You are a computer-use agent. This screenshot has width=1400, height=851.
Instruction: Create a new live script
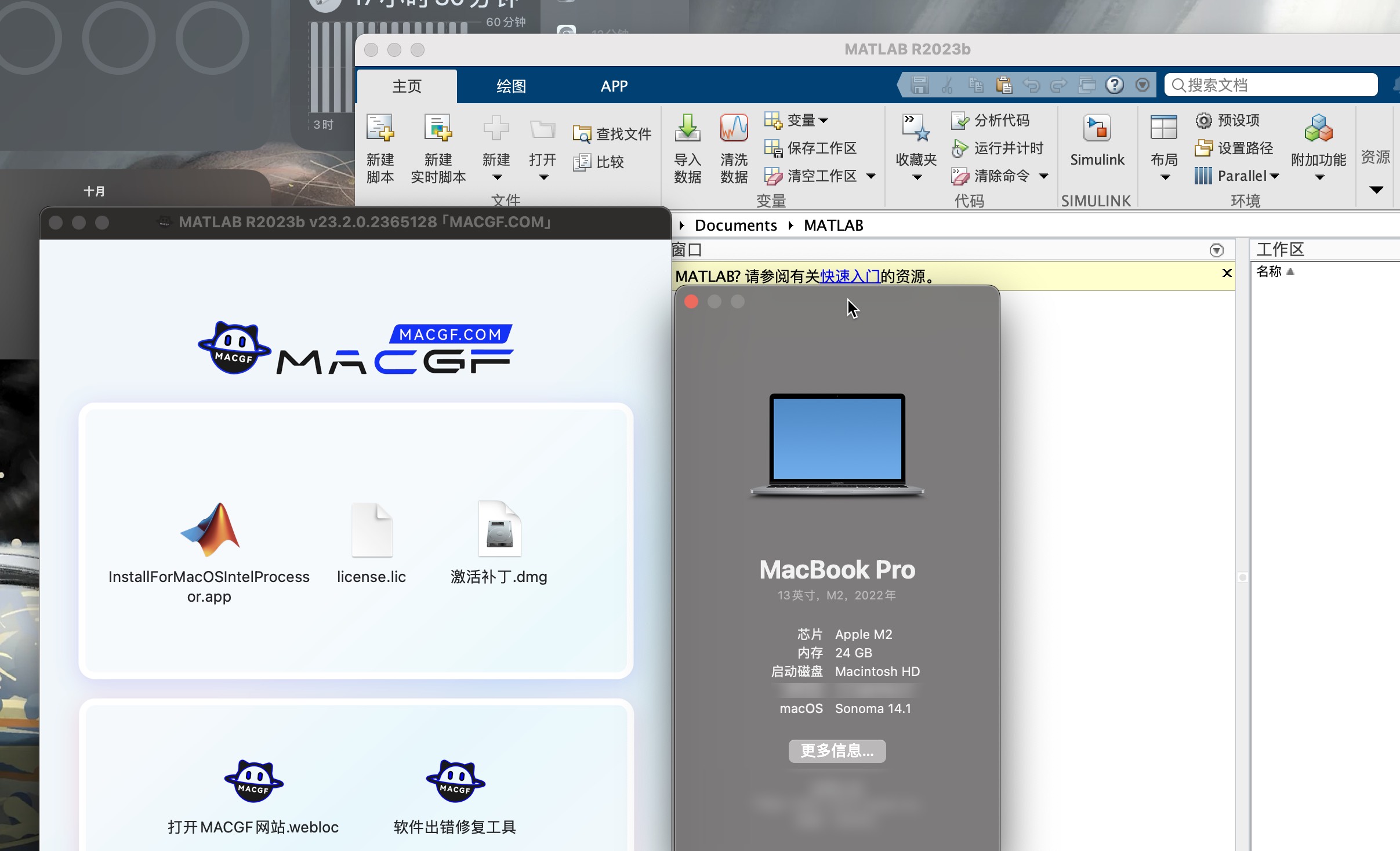point(438,148)
